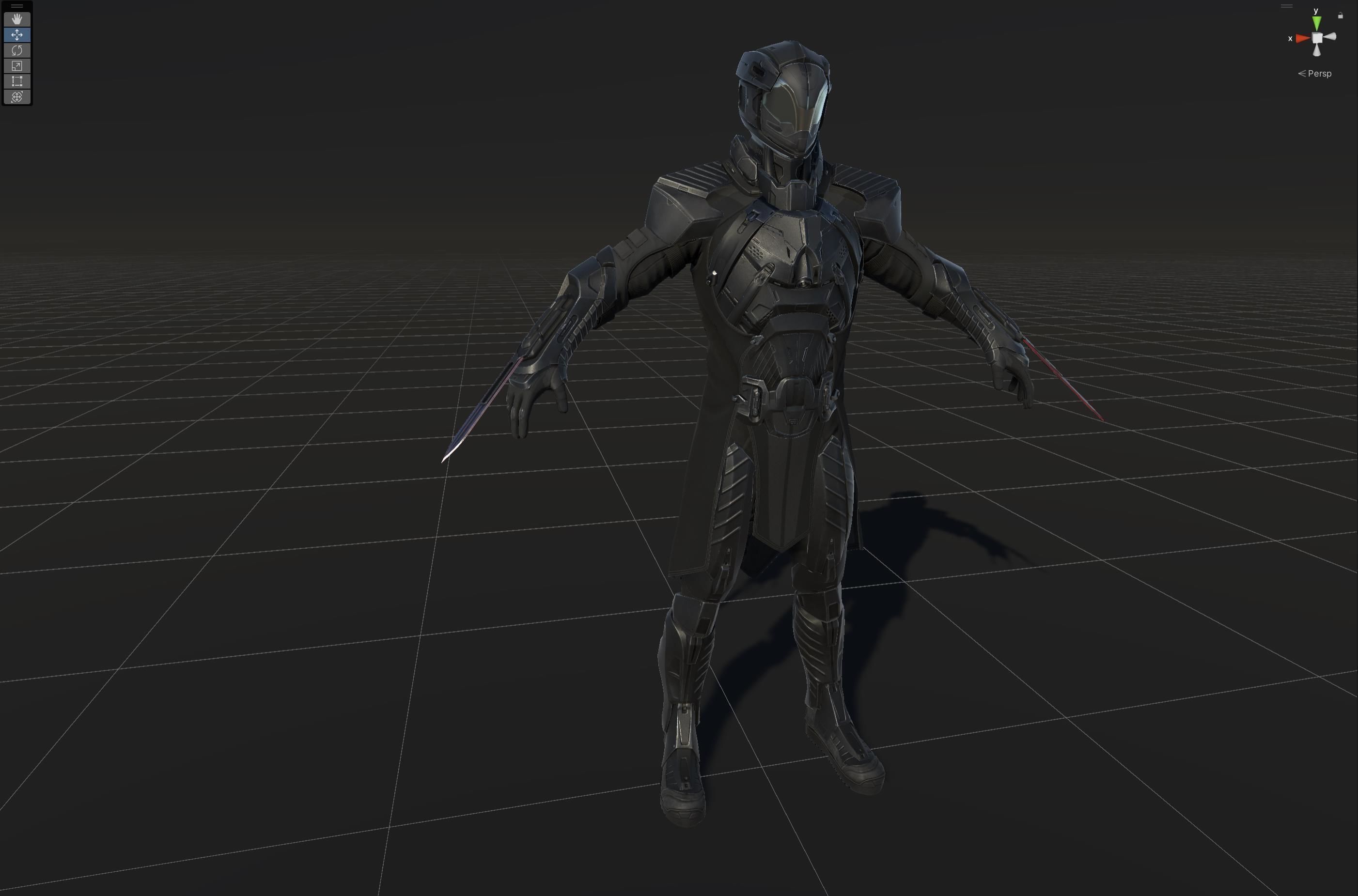Viewport: 1358px width, 896px height.
Task: Click the green Y axis cone
Action: click(x=1317, y=23)
